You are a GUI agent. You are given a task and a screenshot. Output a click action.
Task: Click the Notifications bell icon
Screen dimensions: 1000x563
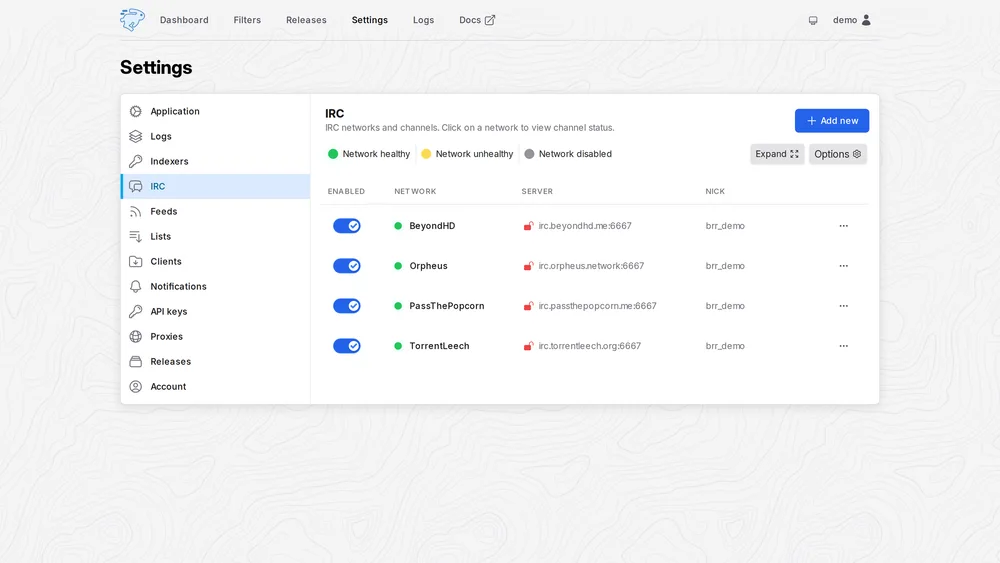coord(135,286)
